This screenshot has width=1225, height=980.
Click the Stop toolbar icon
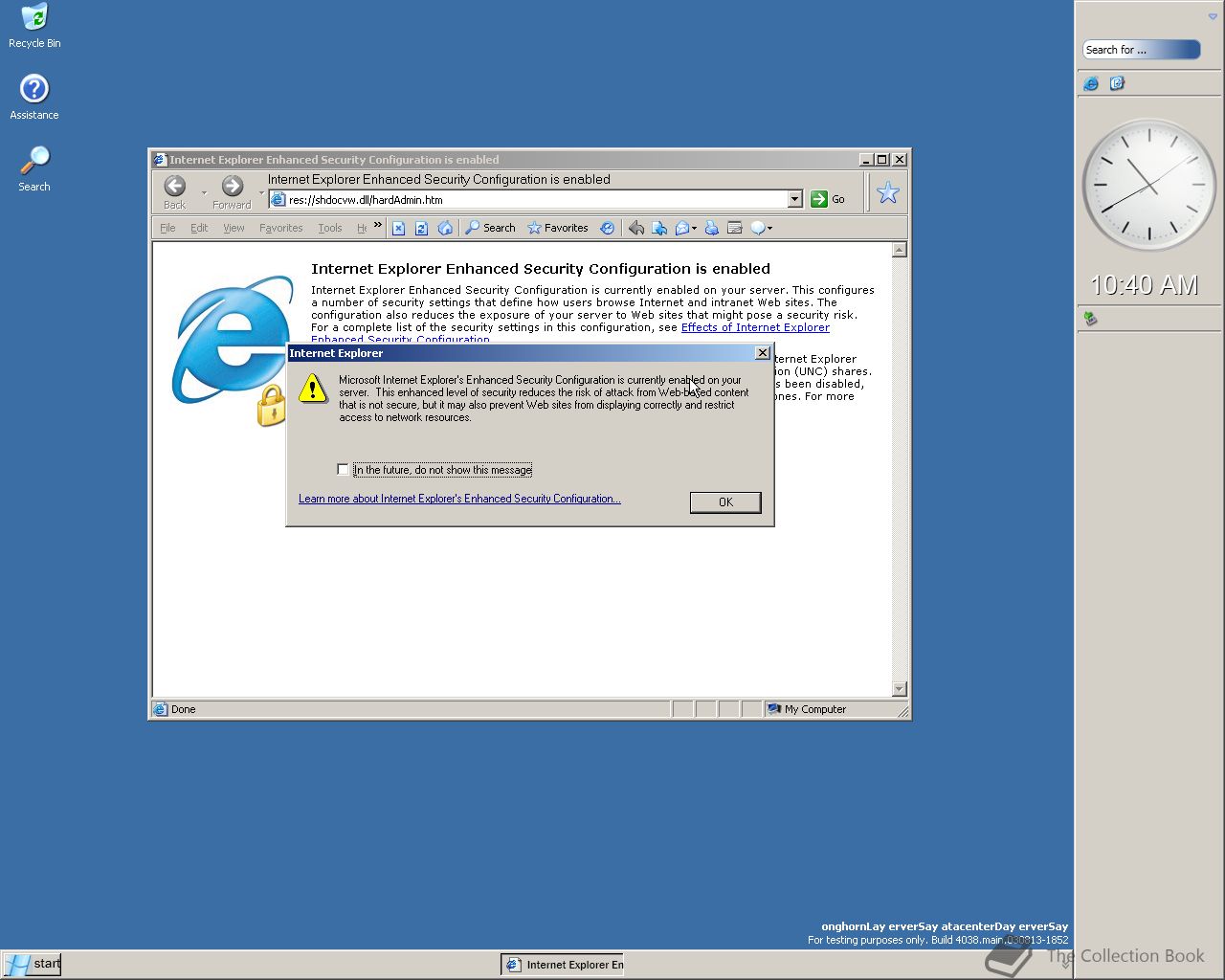398,228
